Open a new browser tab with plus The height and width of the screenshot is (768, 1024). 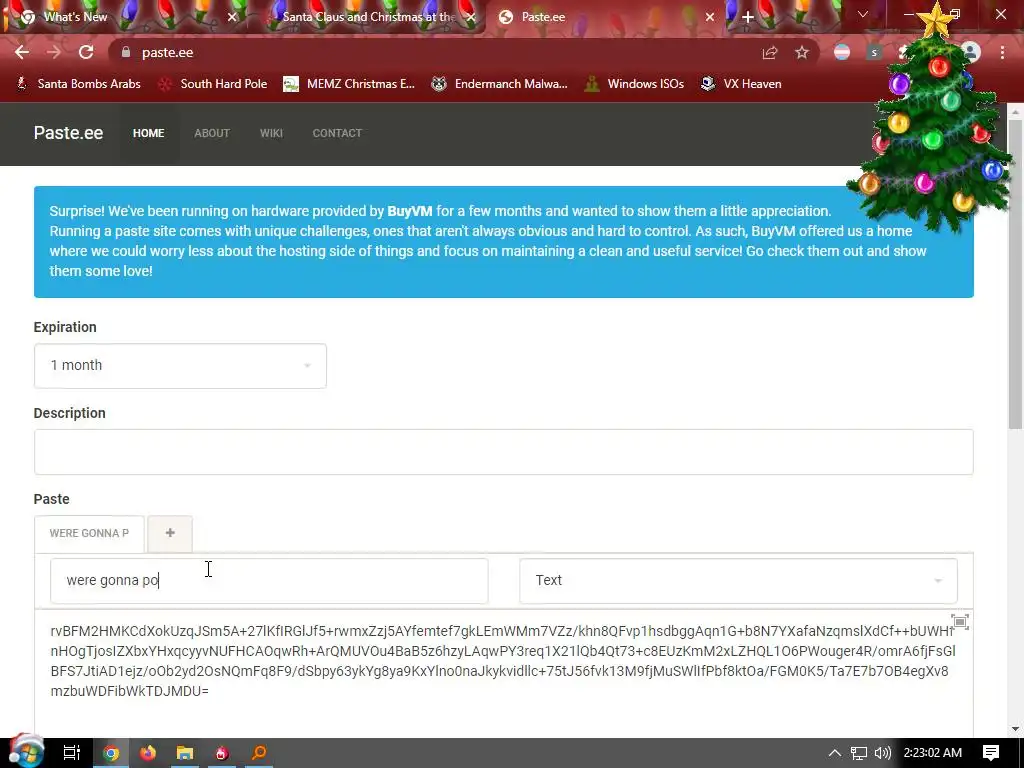pyautogui.click(x=748, y=17)
